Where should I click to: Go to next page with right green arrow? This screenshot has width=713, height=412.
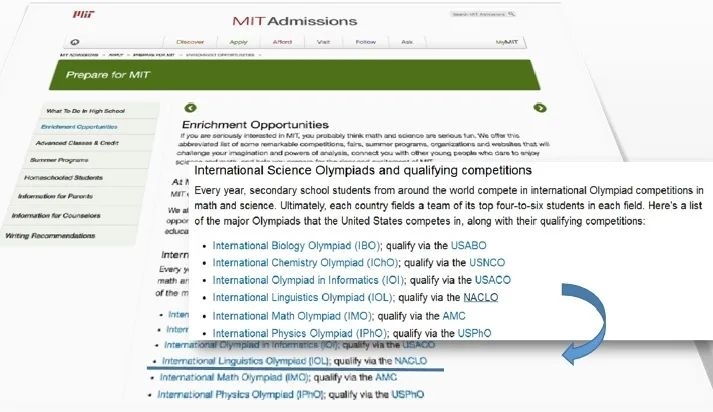click(540, 108)
